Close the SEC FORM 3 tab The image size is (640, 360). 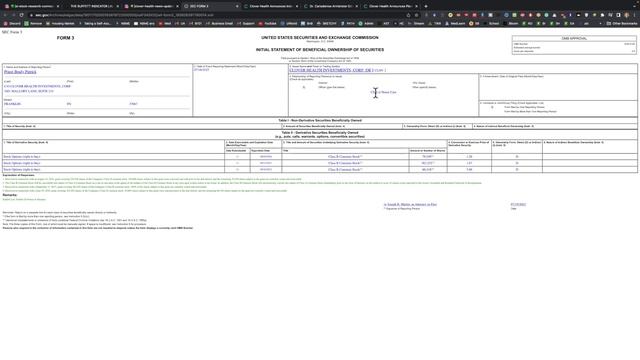(x=237, y=6)
